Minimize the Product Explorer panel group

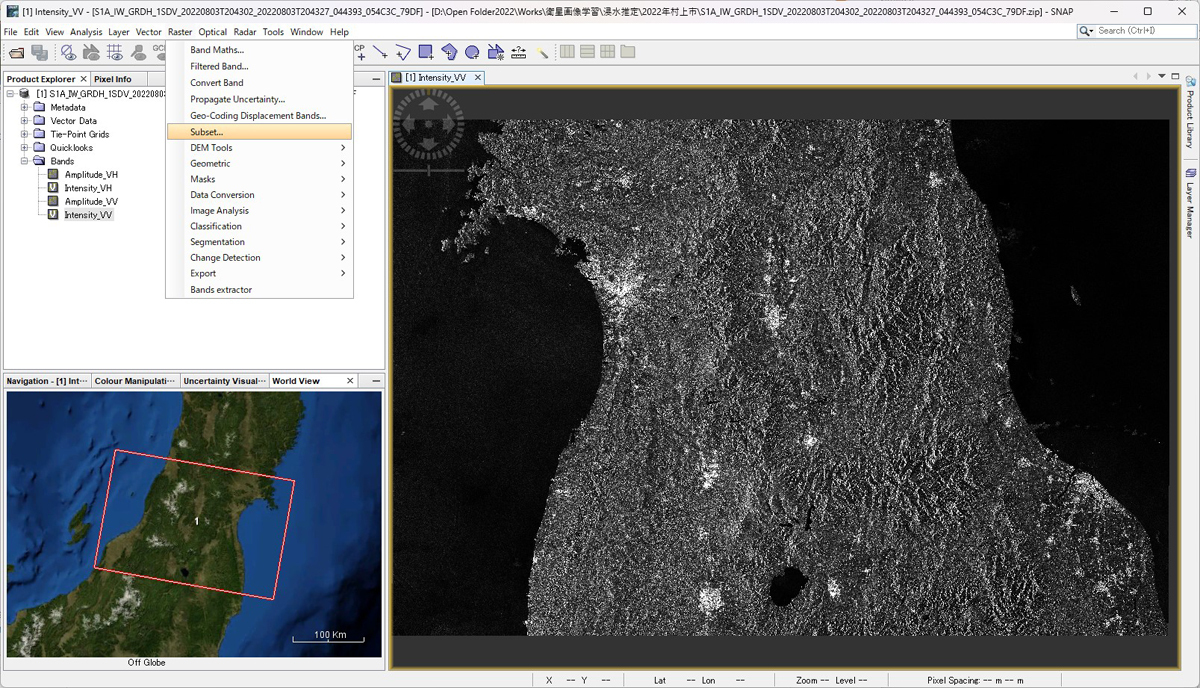click(376, 79)
